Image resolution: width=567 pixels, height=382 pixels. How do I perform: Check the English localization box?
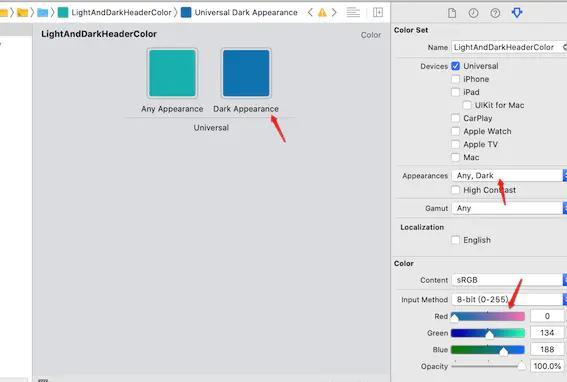tap(456, 240)
